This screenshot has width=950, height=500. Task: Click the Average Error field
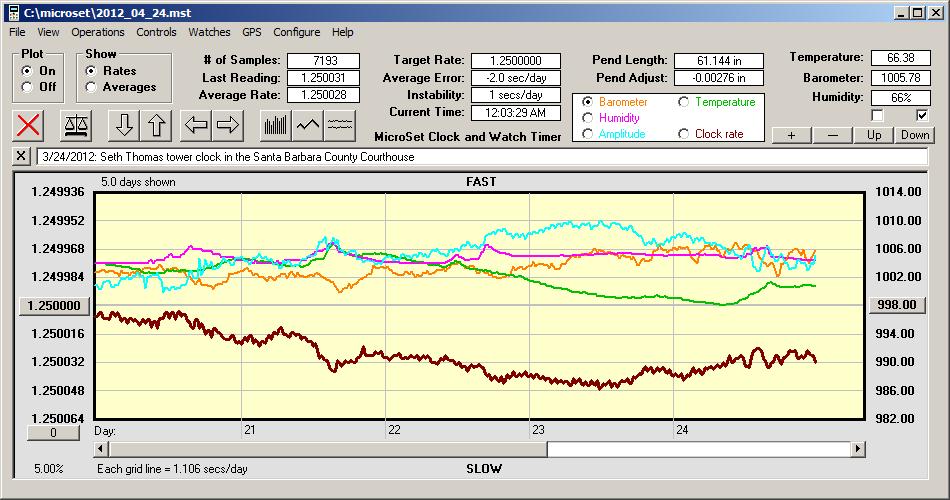[x=516, y=78]
